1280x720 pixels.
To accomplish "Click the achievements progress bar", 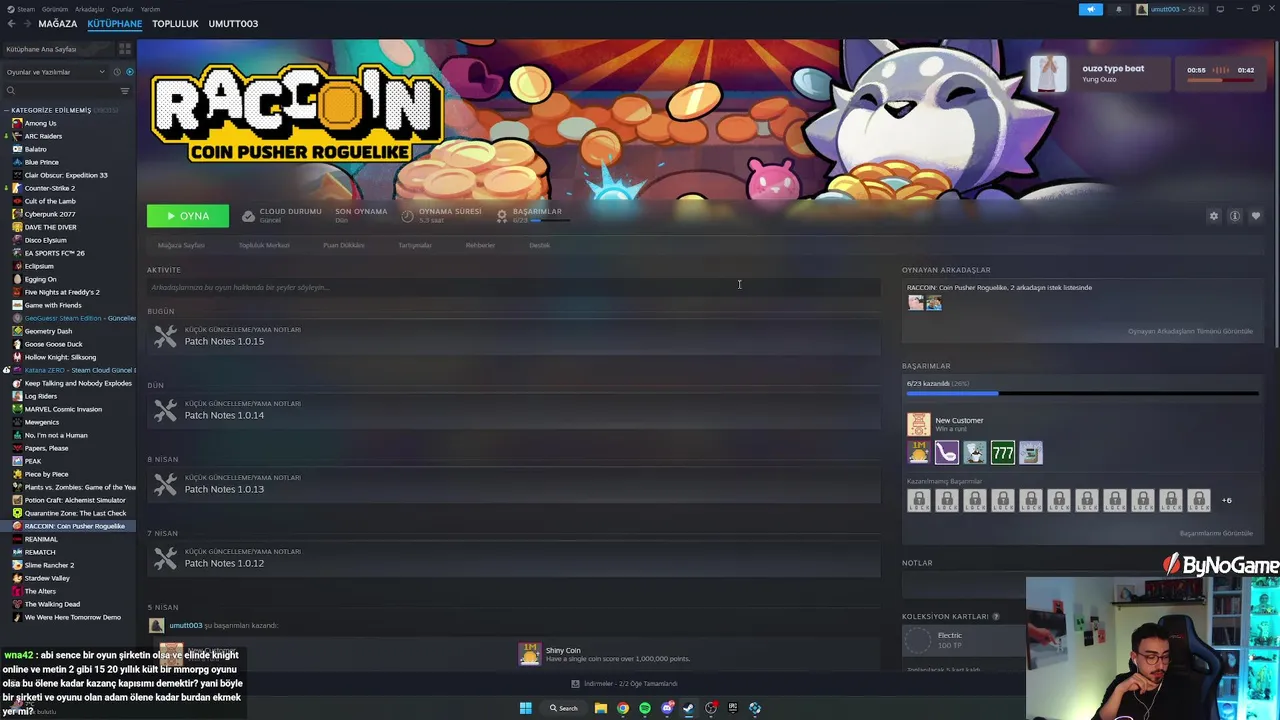I will point(1082,394).
